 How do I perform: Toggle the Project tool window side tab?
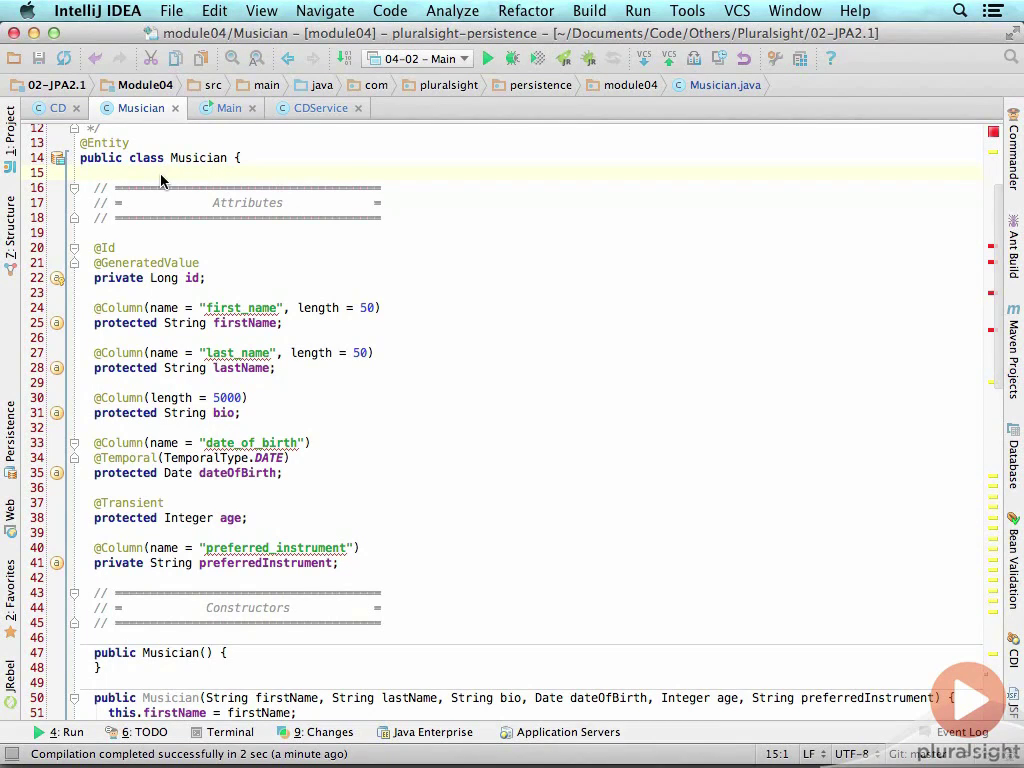(x=10, y=132)
